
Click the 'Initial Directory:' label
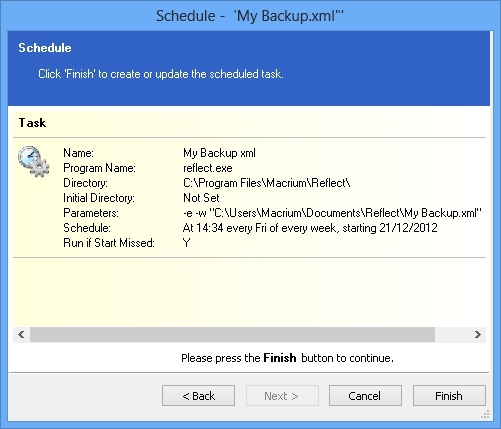pyautogui.click(x=99, y=198)
